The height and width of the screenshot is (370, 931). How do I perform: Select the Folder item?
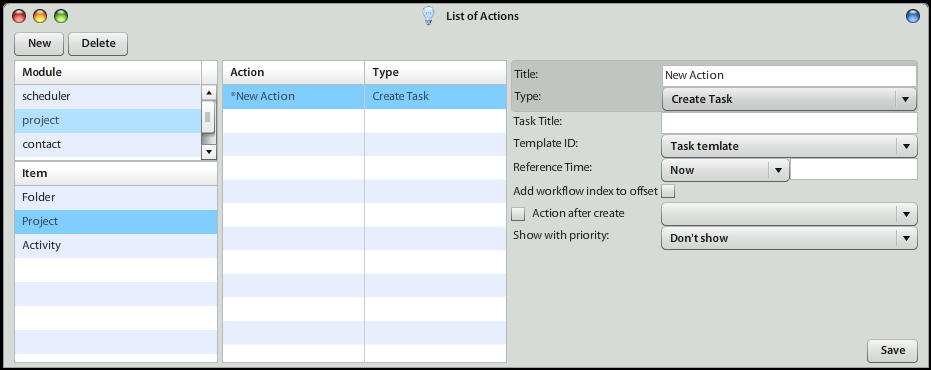(x=116, y=197)
